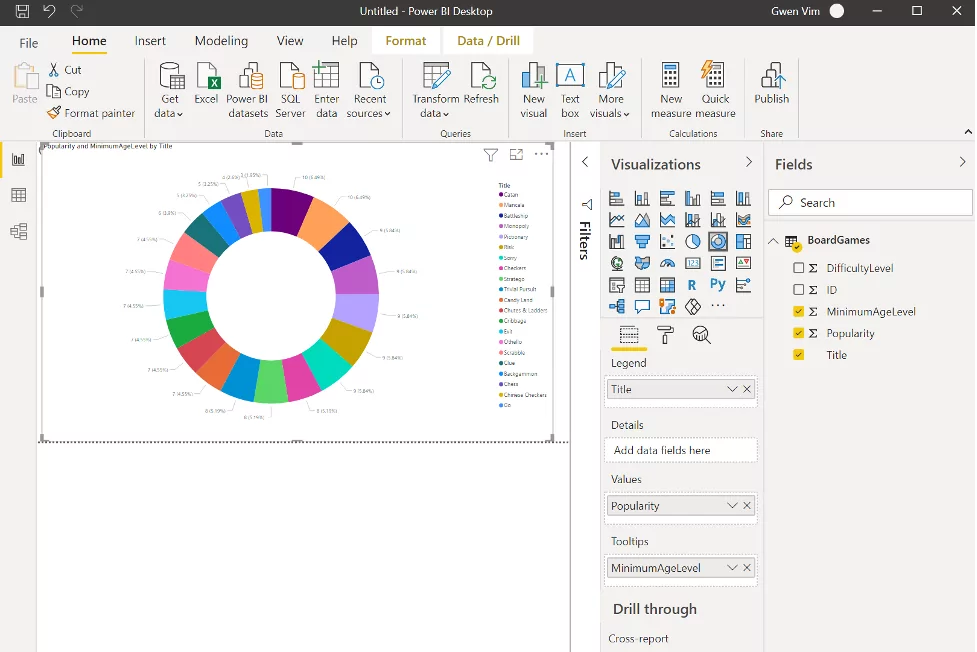Screen dimensions: 977x652
Task: Switch to the Insert tab
Action: click(150, 41)
